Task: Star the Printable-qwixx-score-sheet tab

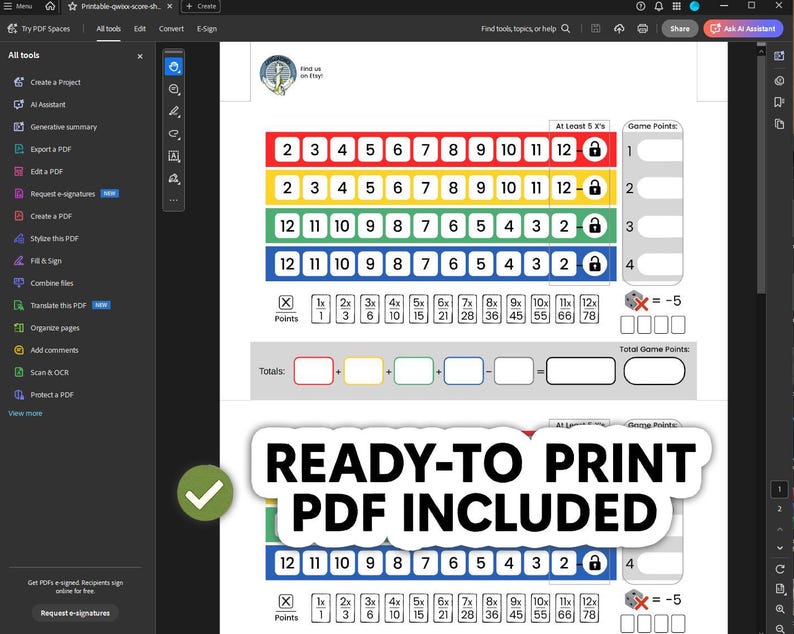Action: click(x=72, y=7)
